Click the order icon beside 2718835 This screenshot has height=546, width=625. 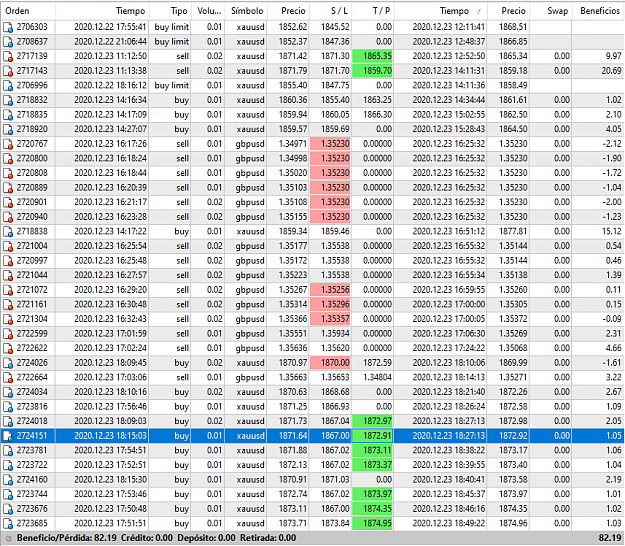point(8,115)
